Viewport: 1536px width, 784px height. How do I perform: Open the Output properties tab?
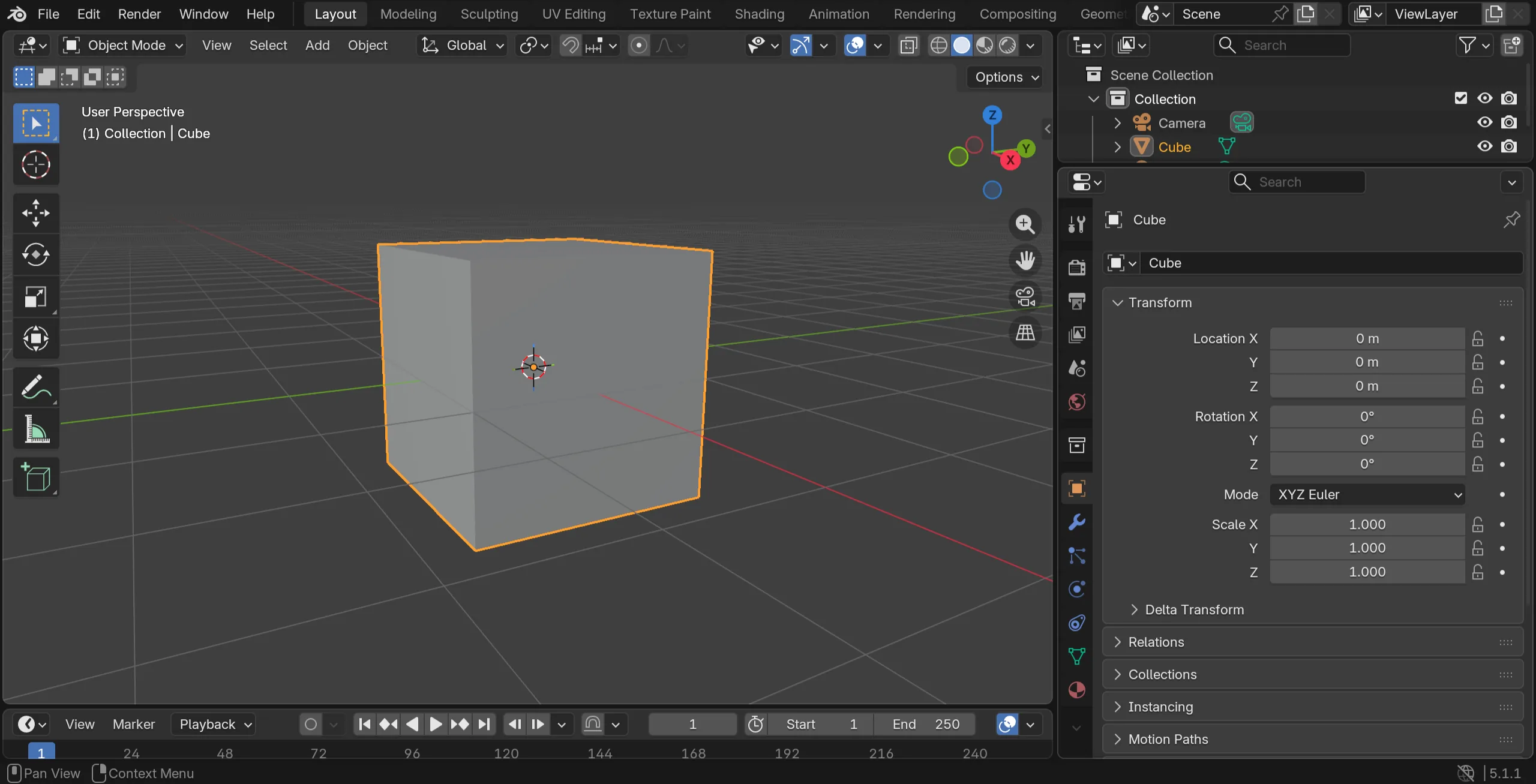point(1077,301)
